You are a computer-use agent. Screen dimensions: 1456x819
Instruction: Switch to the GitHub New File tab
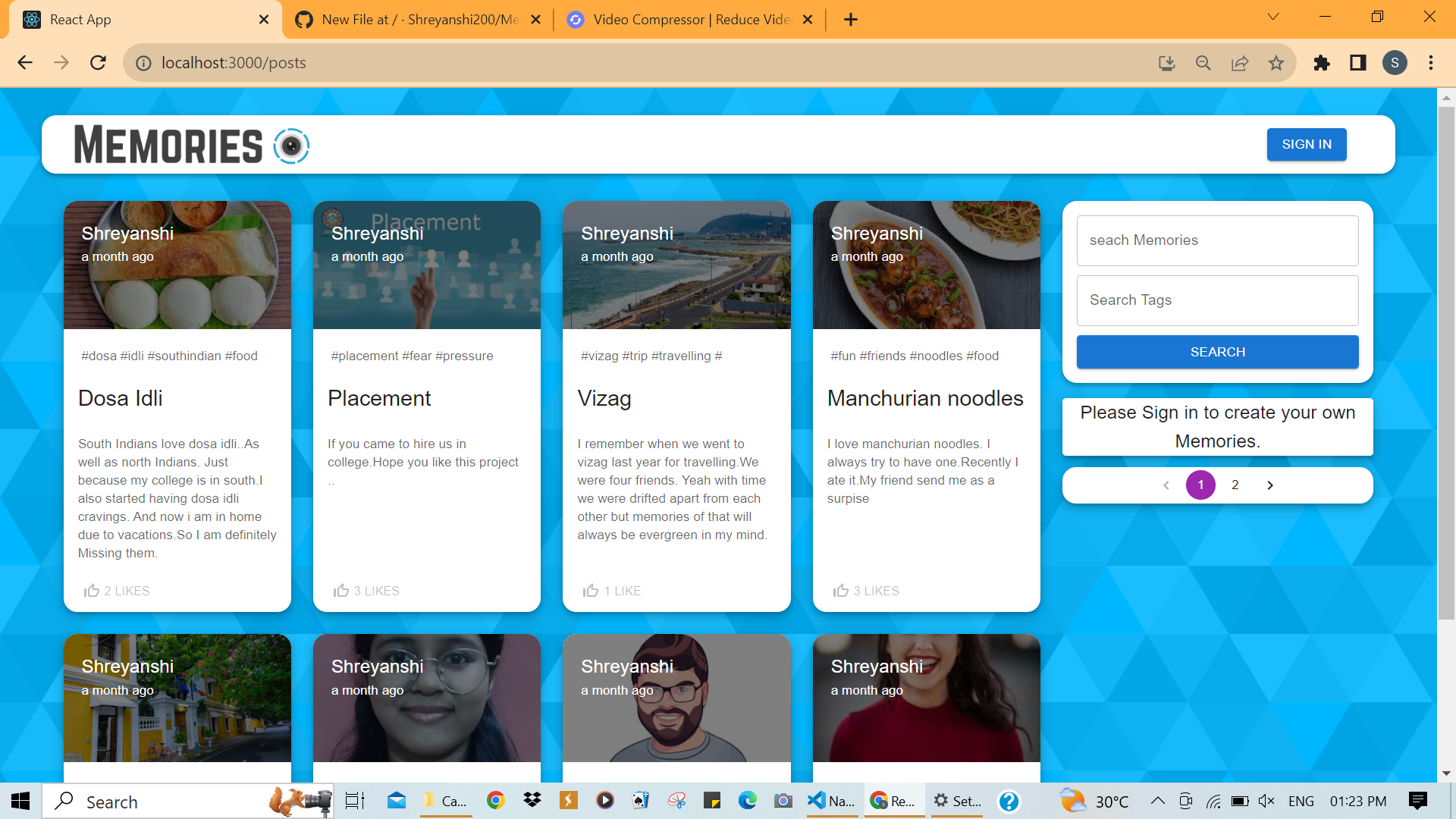(413, 19)
